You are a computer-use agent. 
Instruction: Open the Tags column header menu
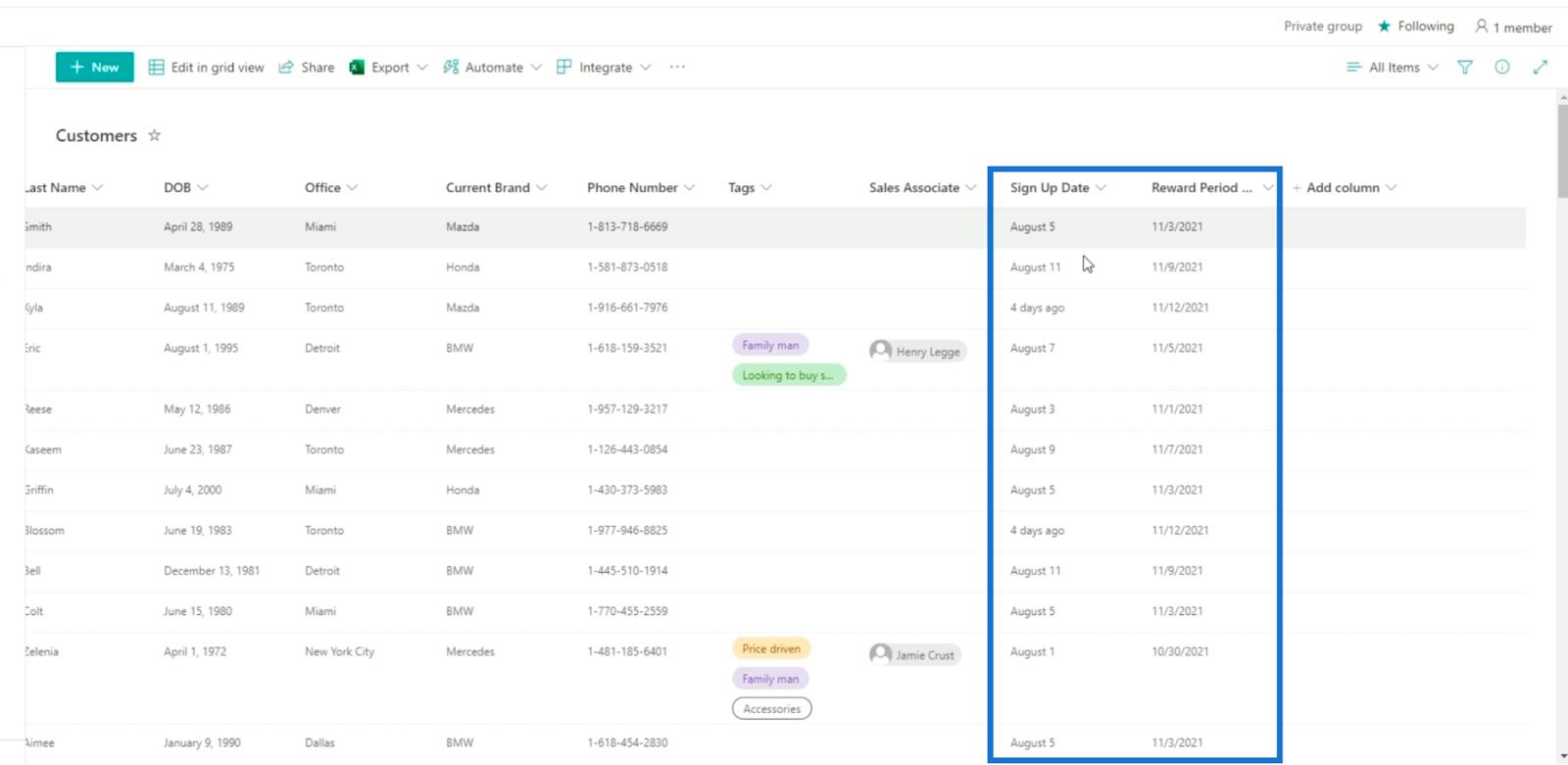750,188
